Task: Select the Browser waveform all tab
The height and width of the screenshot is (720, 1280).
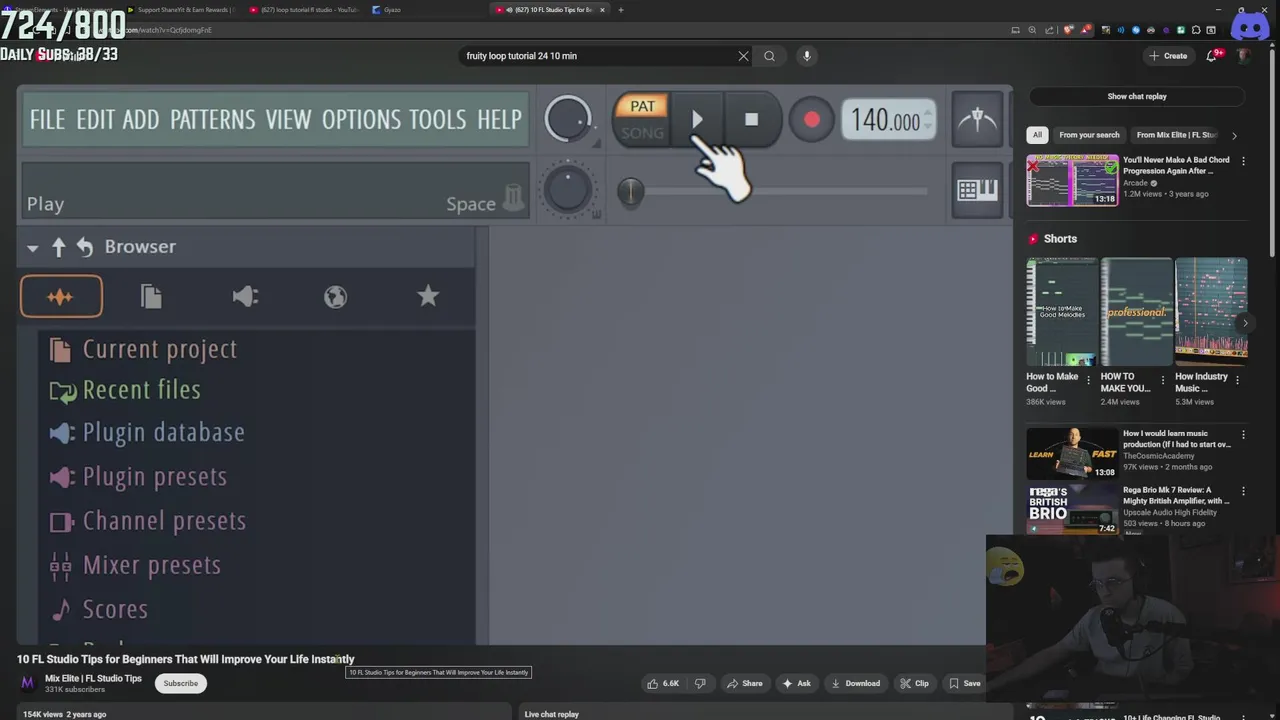Action: (x=61, y=296)
